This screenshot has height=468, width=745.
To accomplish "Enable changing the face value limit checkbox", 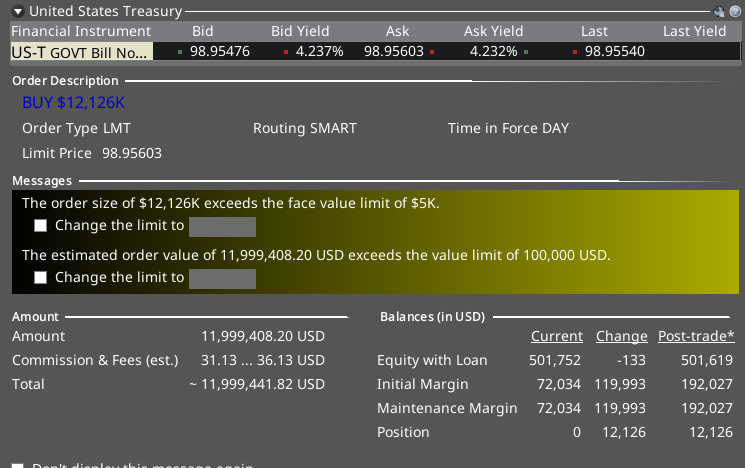I will coord(41,226).
